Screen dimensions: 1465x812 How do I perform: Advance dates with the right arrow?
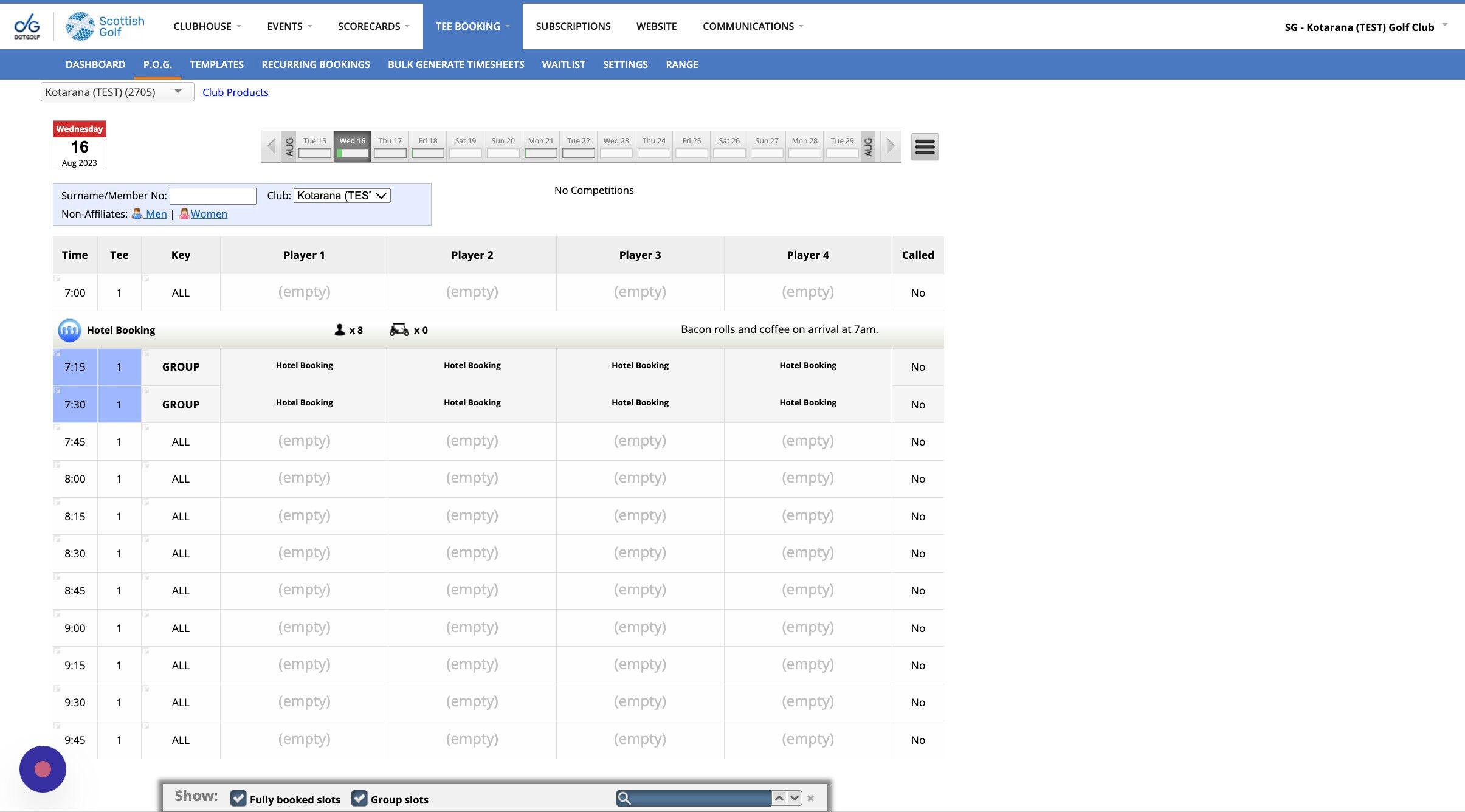(891, 146)
